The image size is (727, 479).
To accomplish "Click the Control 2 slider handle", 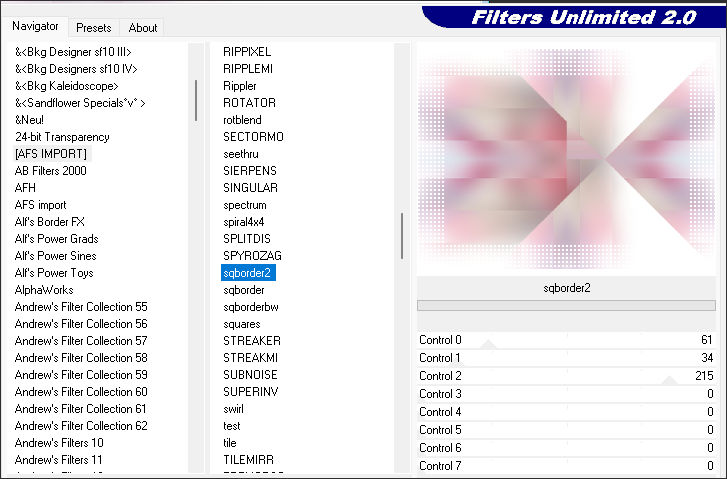I will point(669,379).
